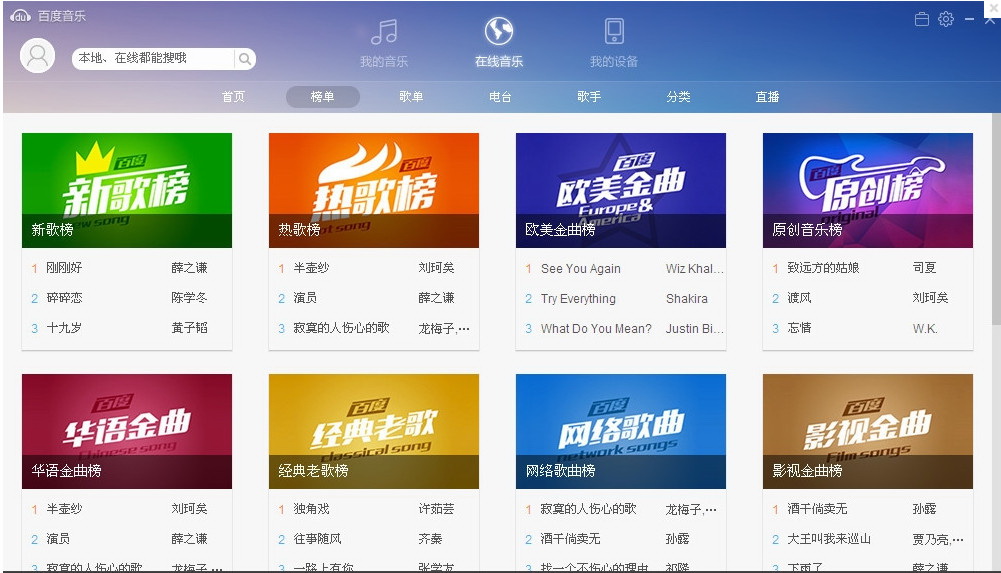The width and height of the screenshot is (1001, 573).
Task: Play 致远方的姑娘
Action: coord(823,268)
